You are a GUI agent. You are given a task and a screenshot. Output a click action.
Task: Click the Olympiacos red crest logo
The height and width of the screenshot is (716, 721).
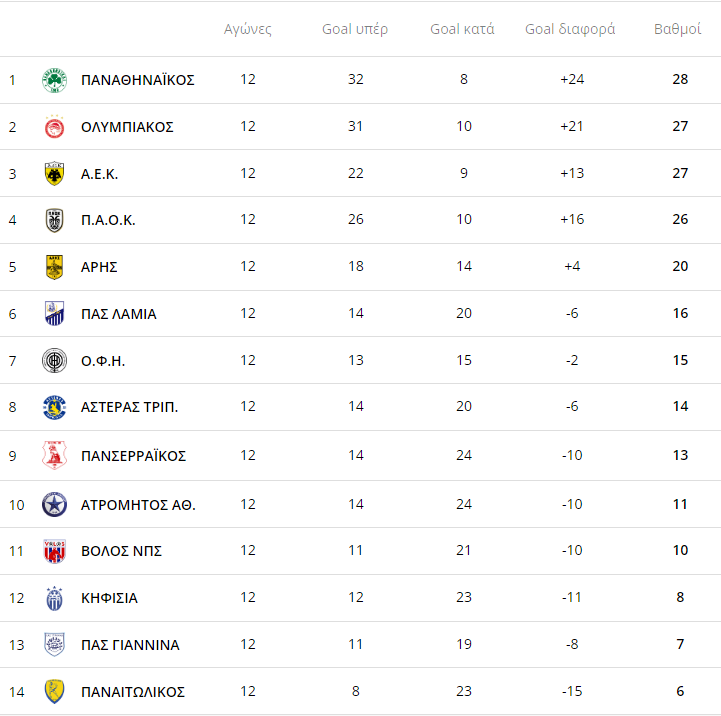54,127
